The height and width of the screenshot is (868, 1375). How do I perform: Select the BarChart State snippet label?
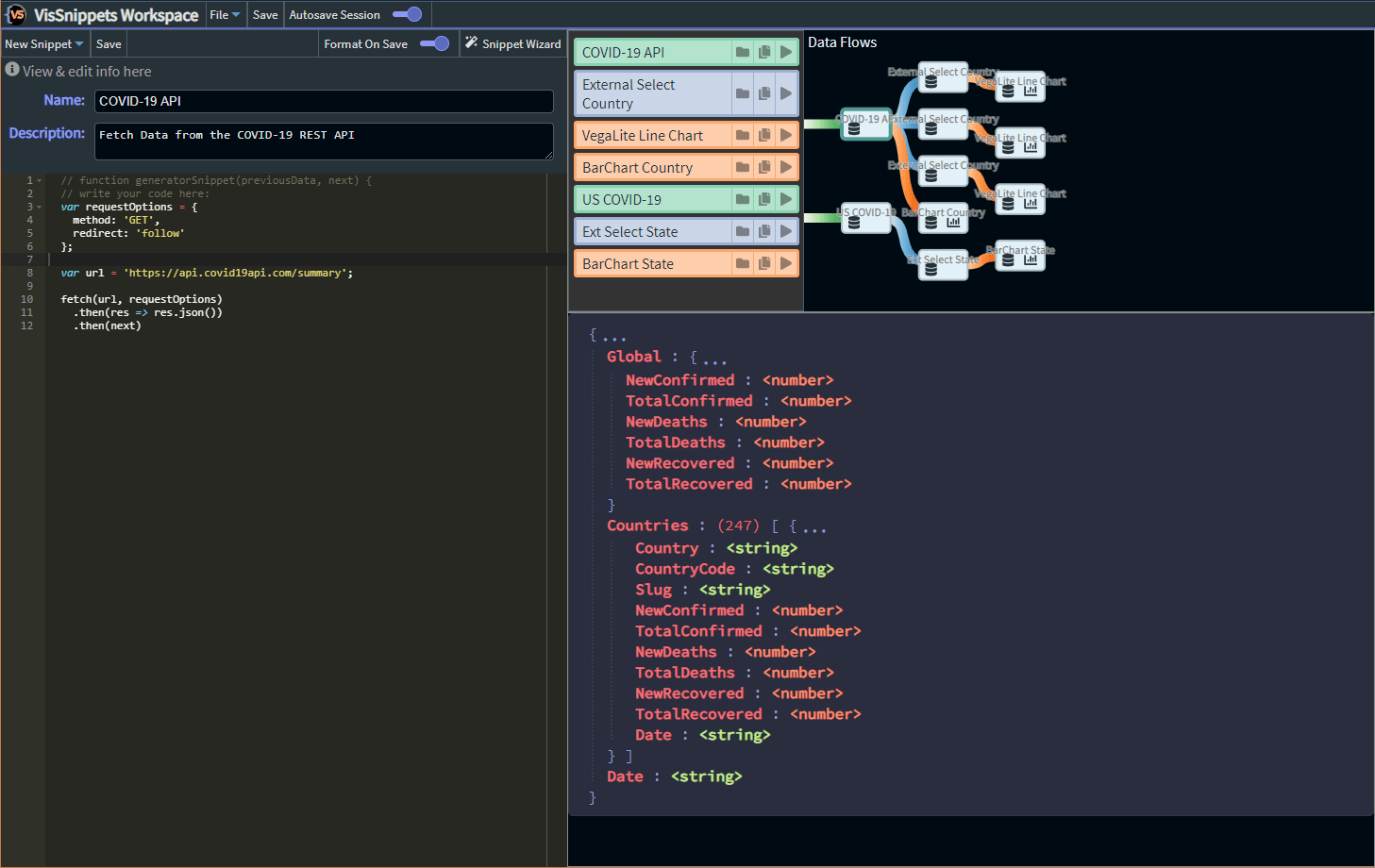point(628,263)
